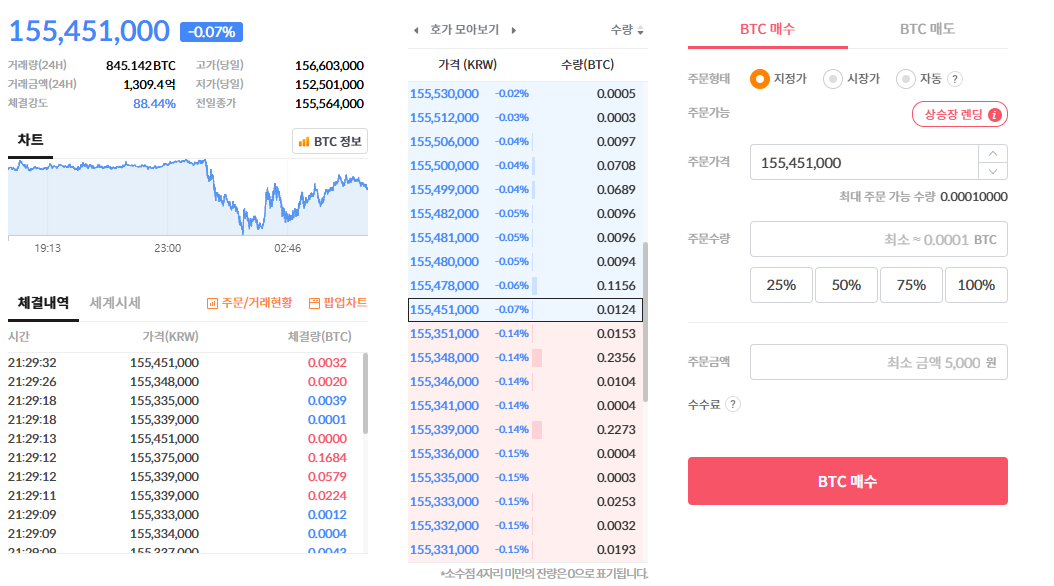Click the -0.07% change badge
Image resolution: width=1054 pixels, height=586 pixels.
(211, 32)
